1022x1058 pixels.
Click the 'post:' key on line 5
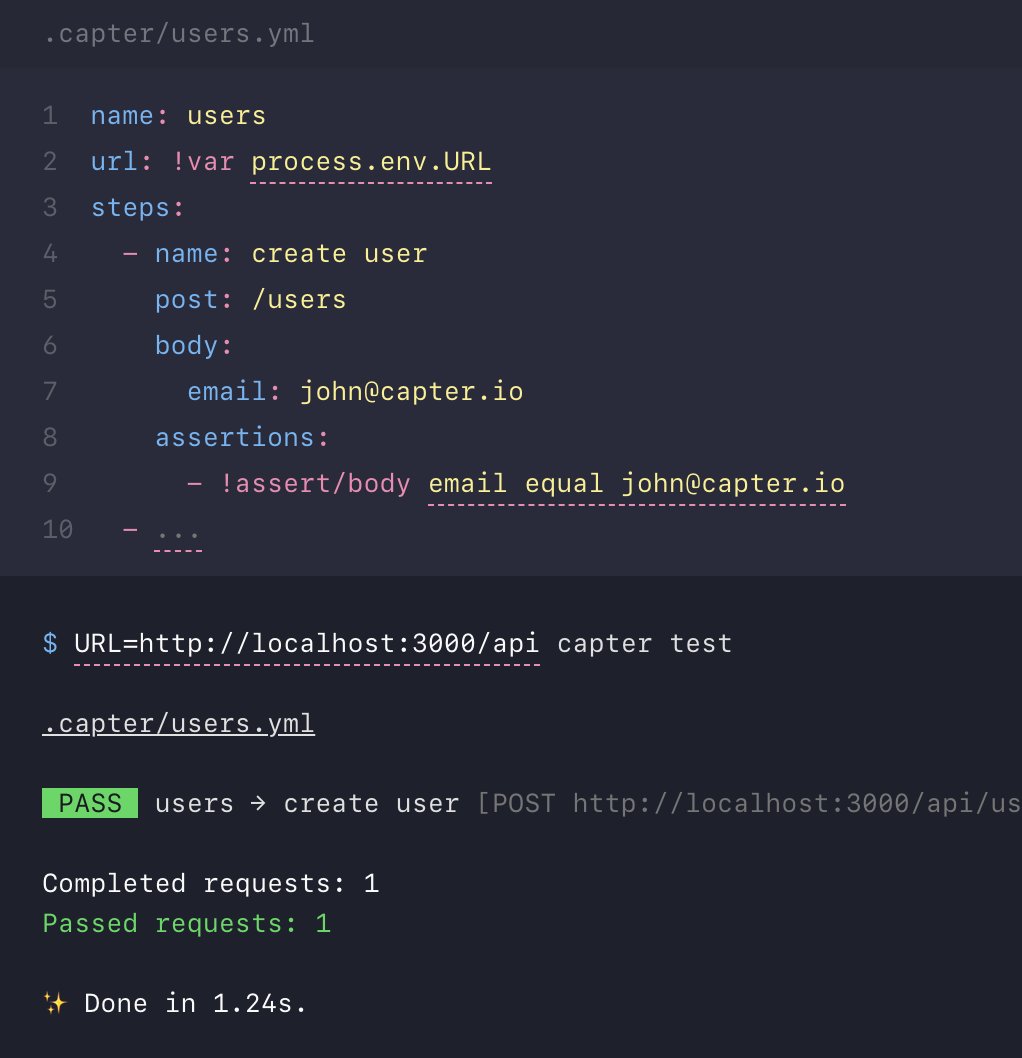[x=194, y=300]
